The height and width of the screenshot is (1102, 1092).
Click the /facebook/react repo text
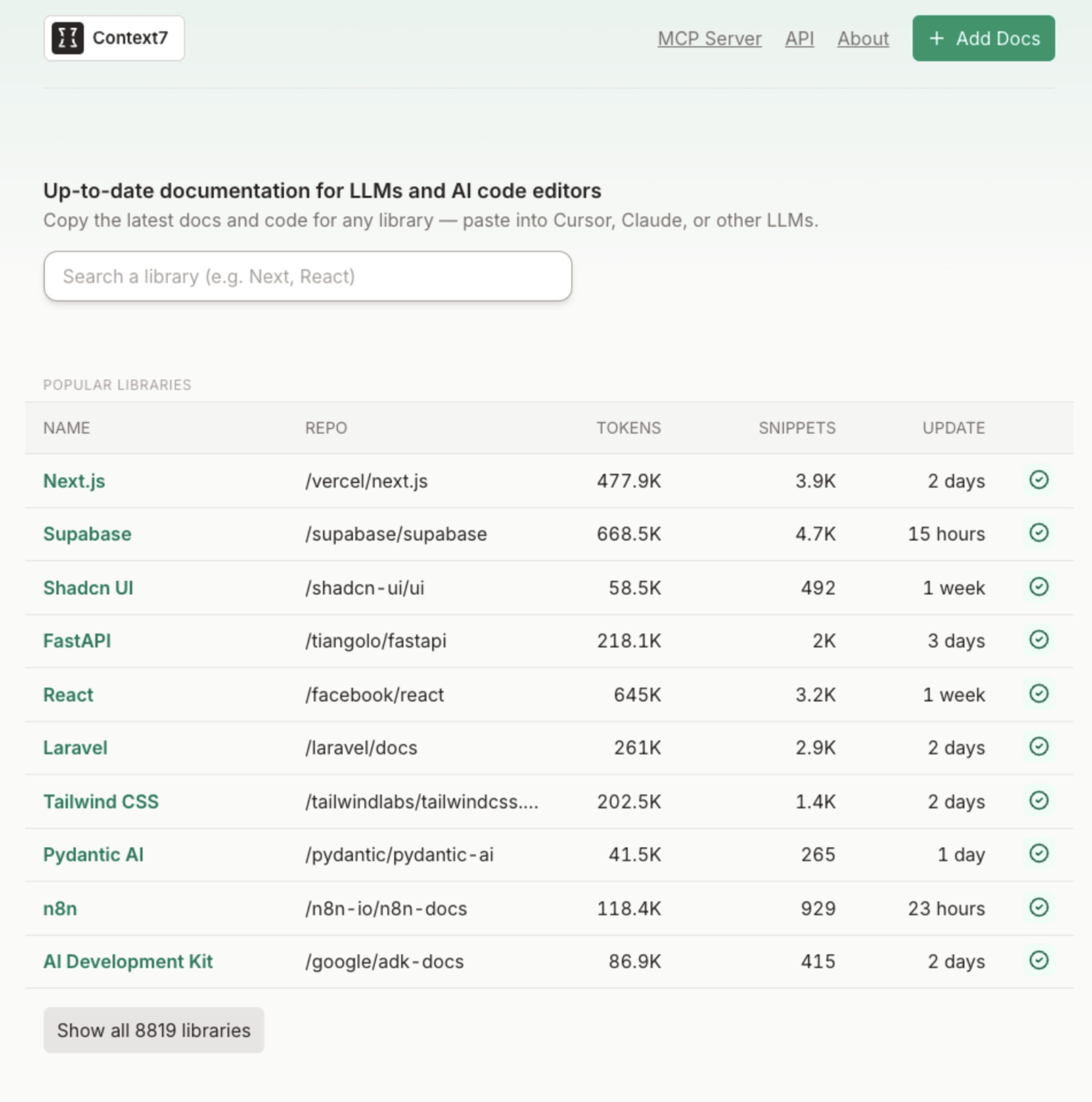coord(374,695)
